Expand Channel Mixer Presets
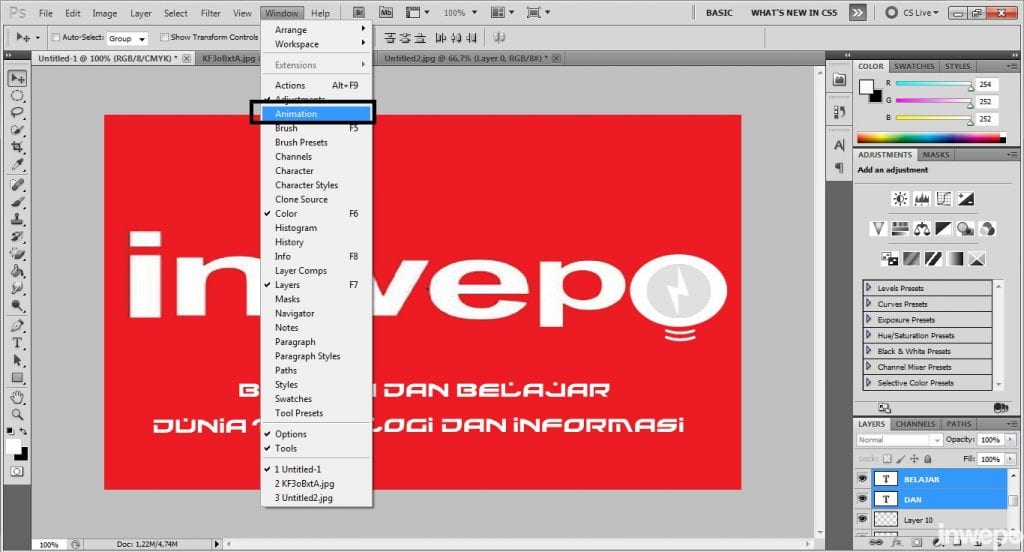Viewport: 1024px width, 552px height. (869, 366)
